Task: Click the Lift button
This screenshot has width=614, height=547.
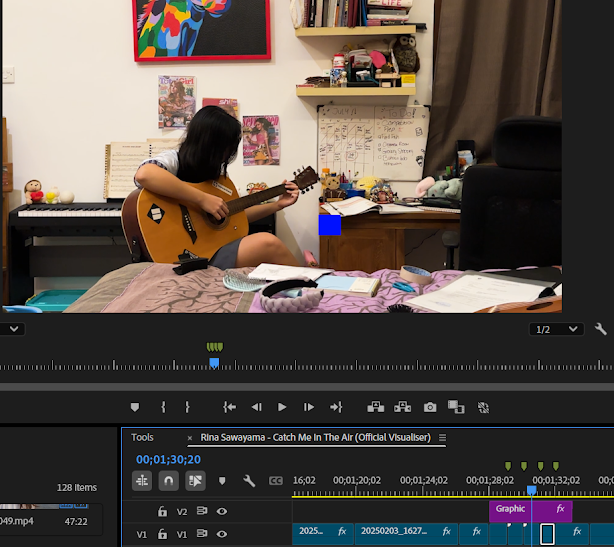Action: pos(376,407)
